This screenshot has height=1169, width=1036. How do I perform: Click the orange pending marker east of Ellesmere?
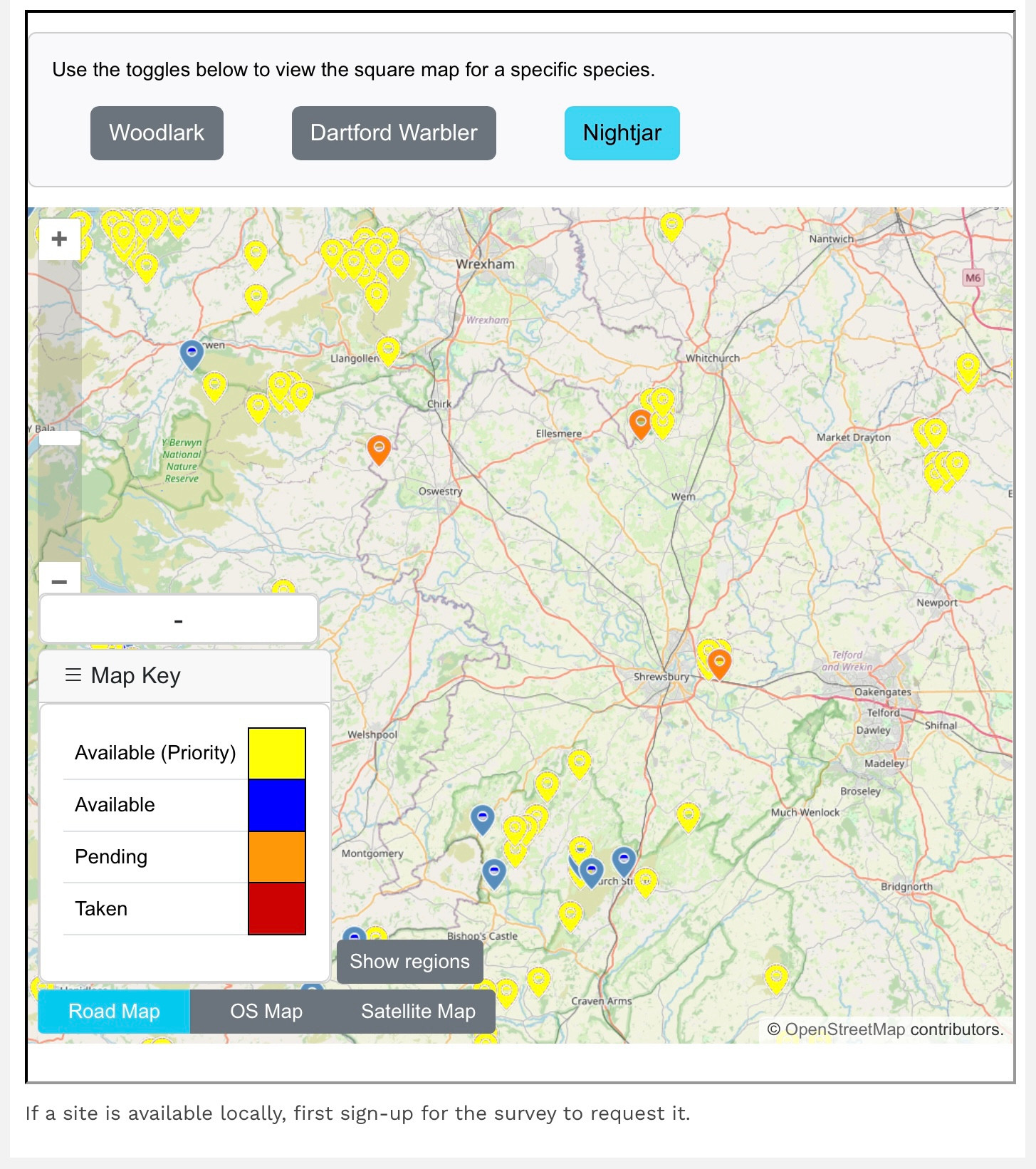click(x=641, y=423)
